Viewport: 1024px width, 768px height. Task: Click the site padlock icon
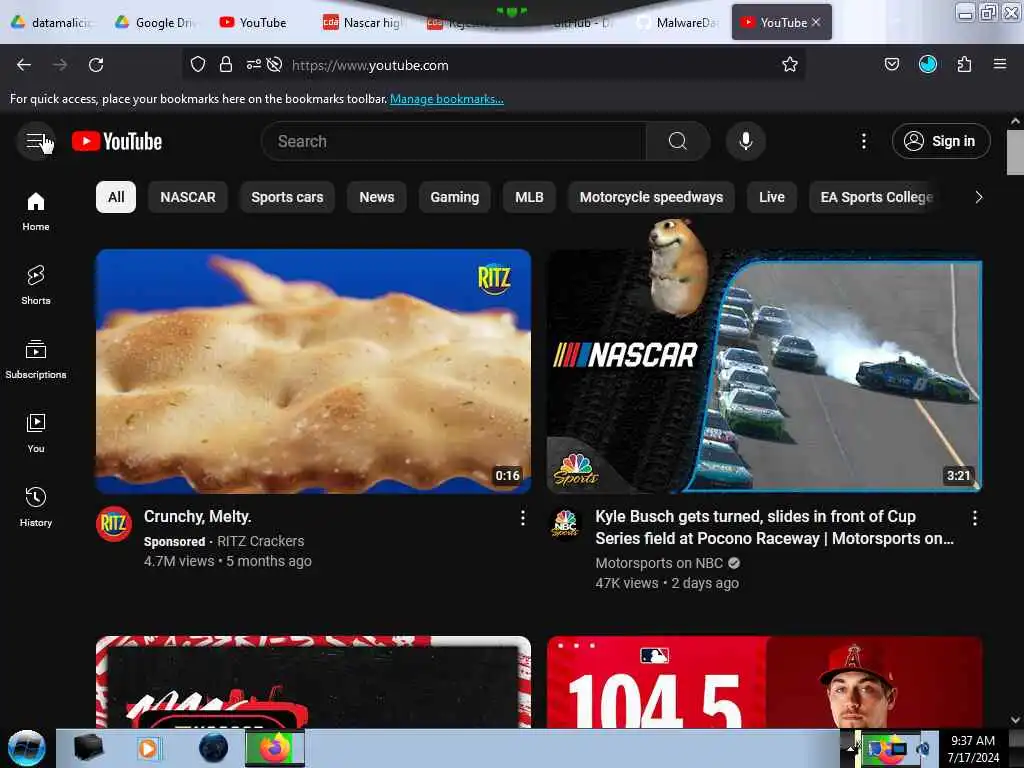[226, 65]
